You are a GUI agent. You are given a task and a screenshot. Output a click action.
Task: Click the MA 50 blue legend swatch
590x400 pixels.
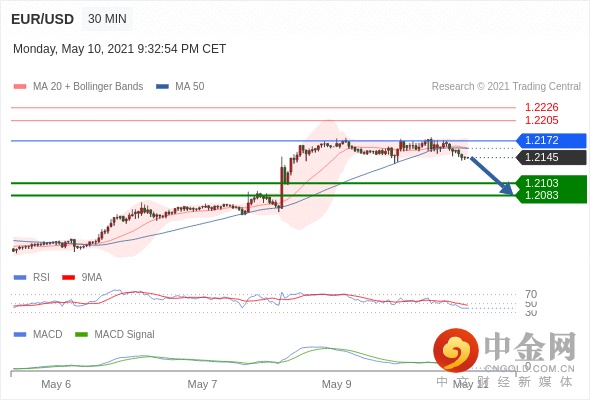pos(162,87)
